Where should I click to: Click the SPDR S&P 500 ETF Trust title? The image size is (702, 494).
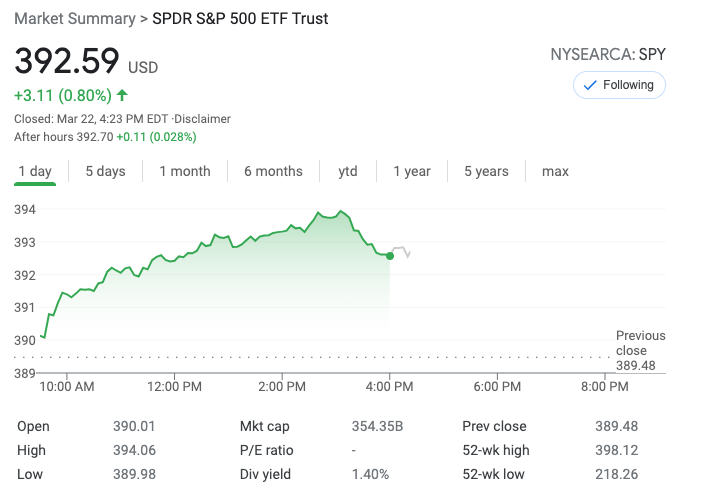[240, 19]
